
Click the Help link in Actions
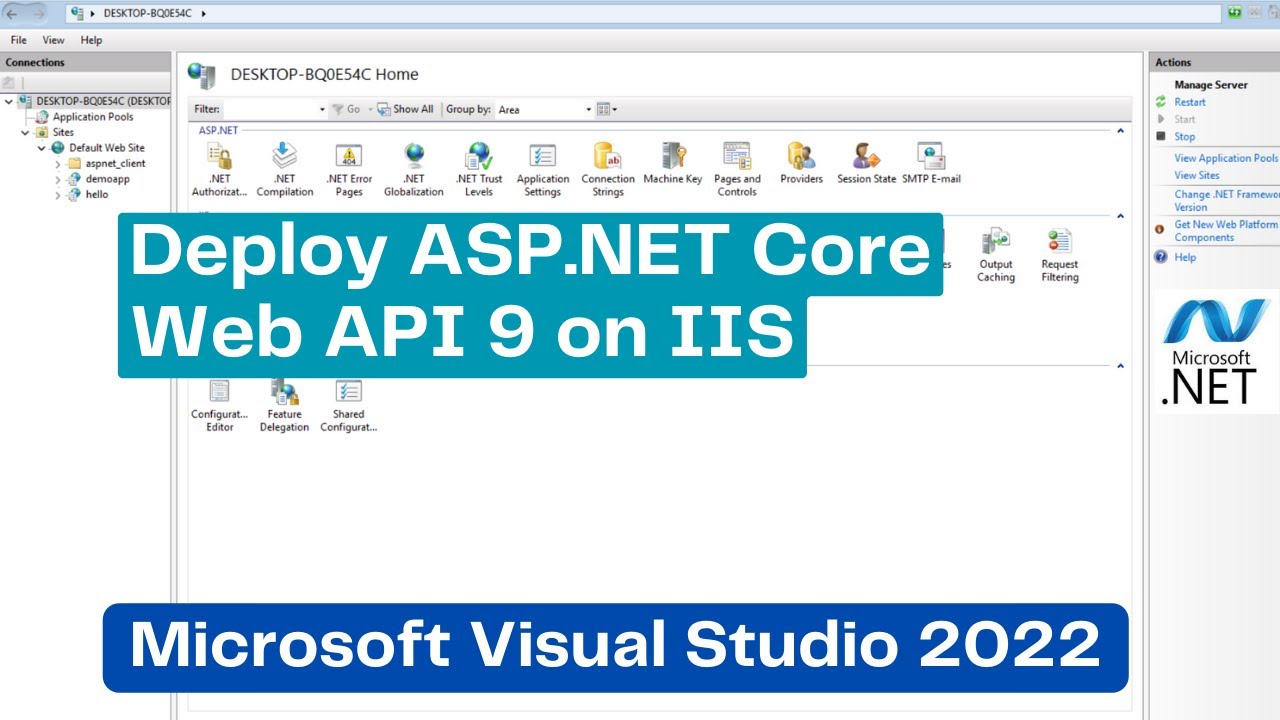point(1185,257)
